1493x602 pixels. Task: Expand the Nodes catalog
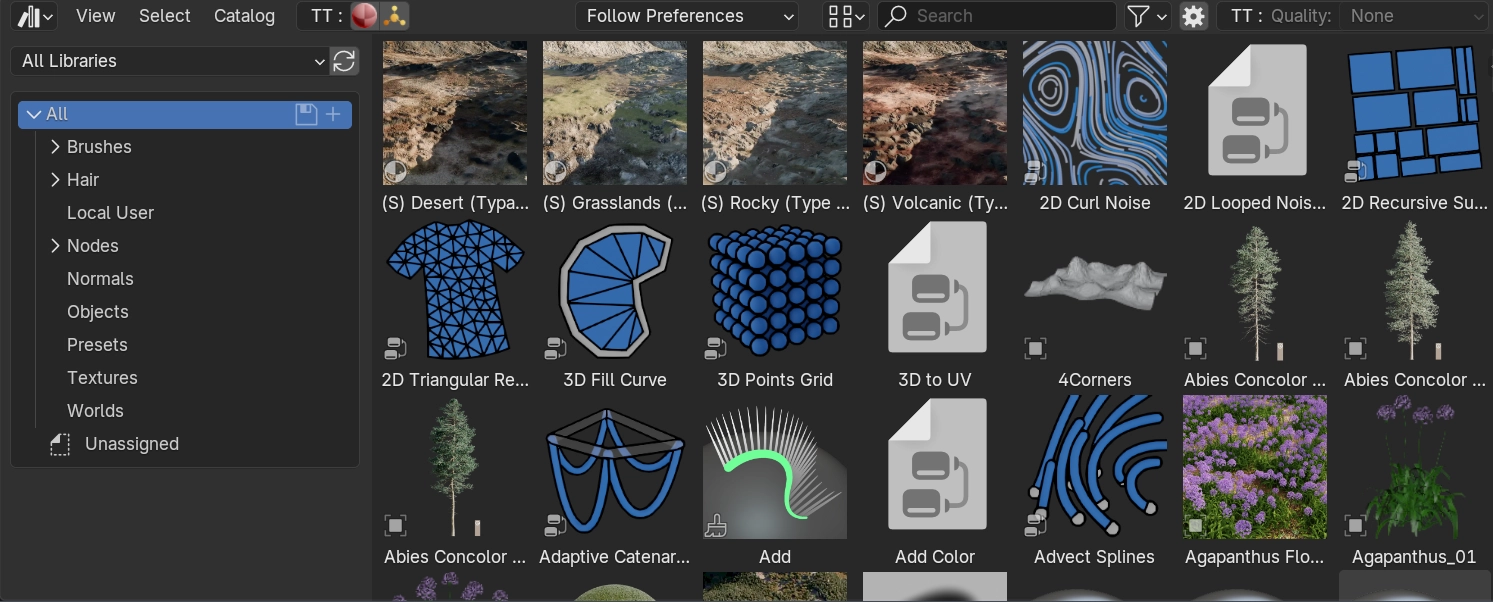click(x=55, y=246)
